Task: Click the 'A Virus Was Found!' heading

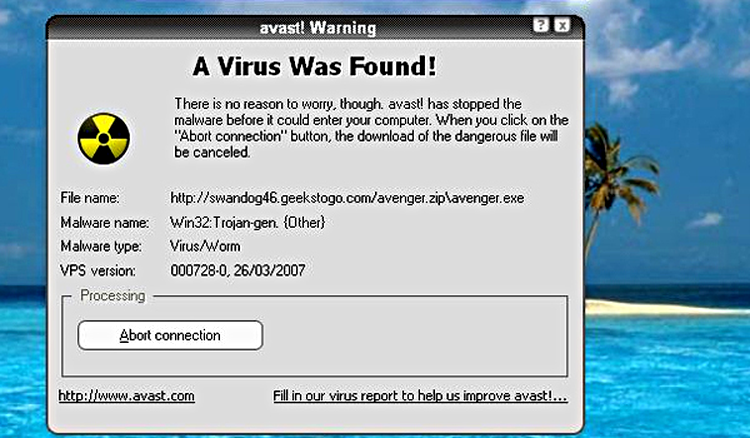Action: pos(315,66)
